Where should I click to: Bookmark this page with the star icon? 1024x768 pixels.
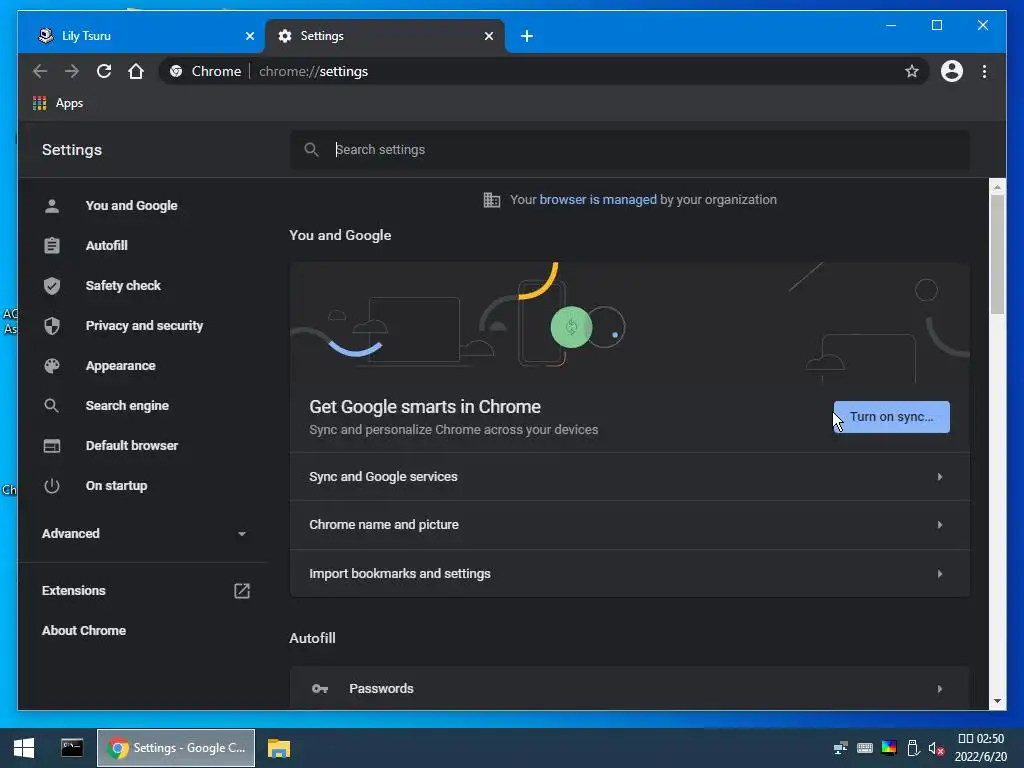point(912,71)
